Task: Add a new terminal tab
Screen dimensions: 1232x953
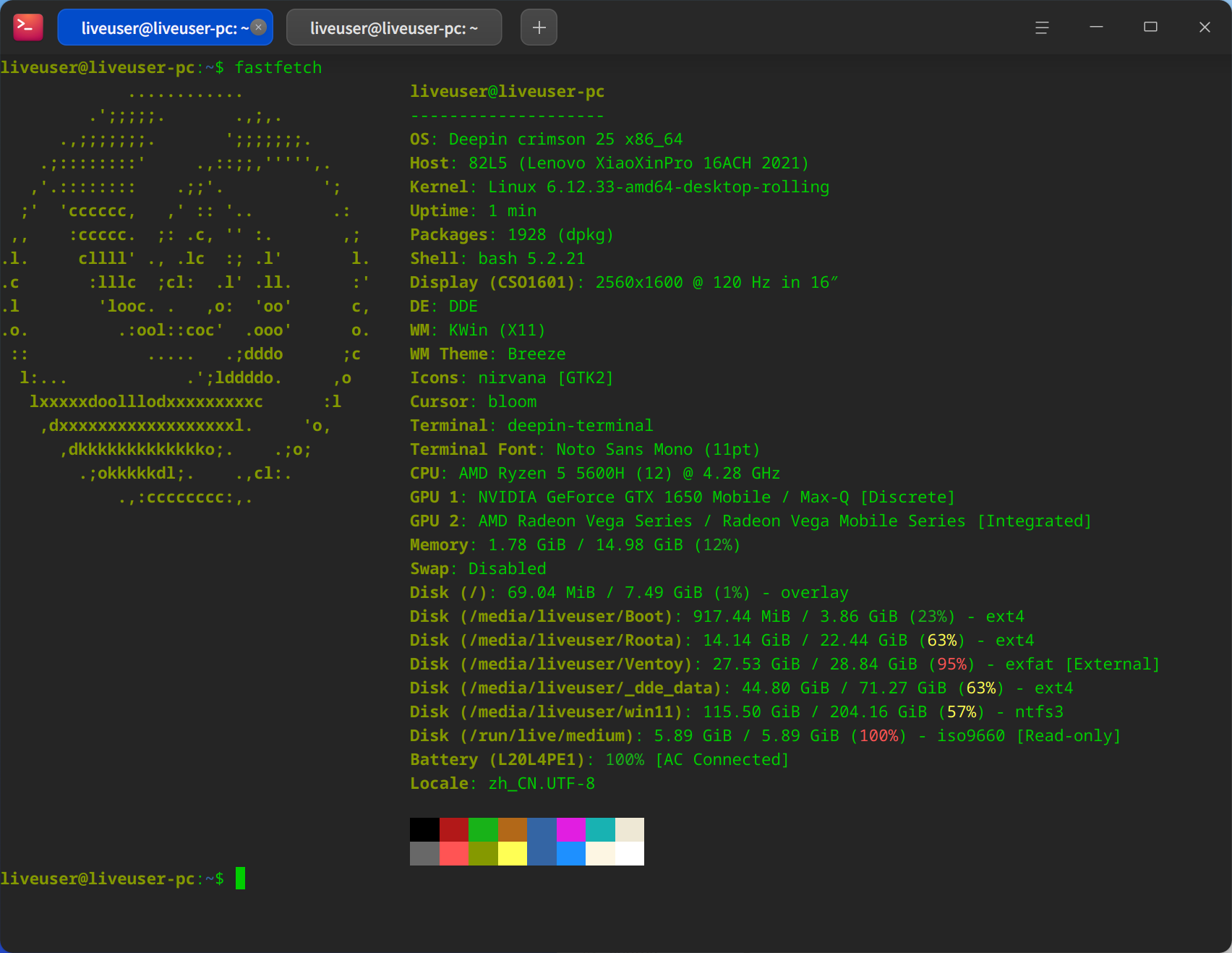Action: pos(539,27)
